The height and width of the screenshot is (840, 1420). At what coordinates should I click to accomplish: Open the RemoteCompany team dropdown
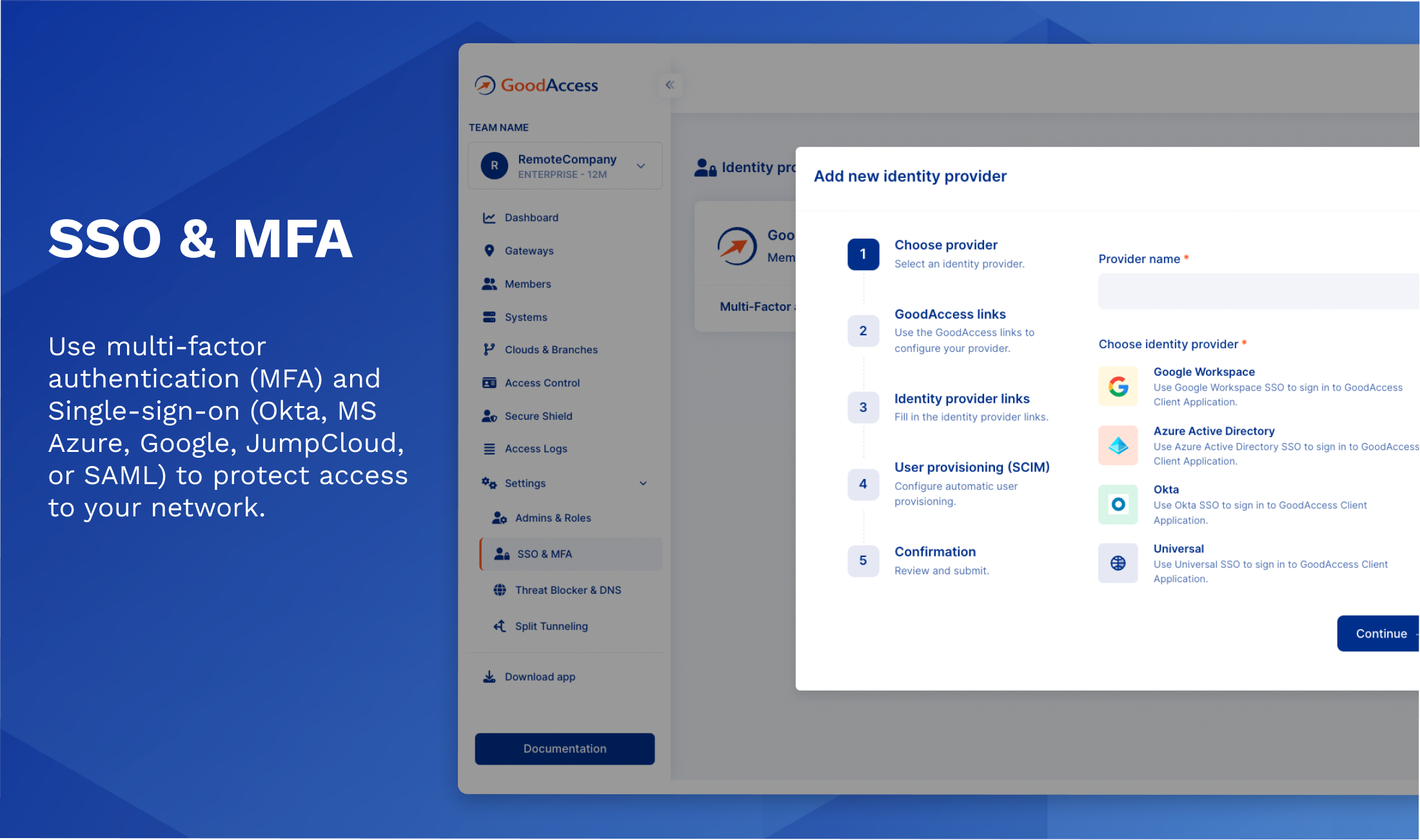[640, 166]
